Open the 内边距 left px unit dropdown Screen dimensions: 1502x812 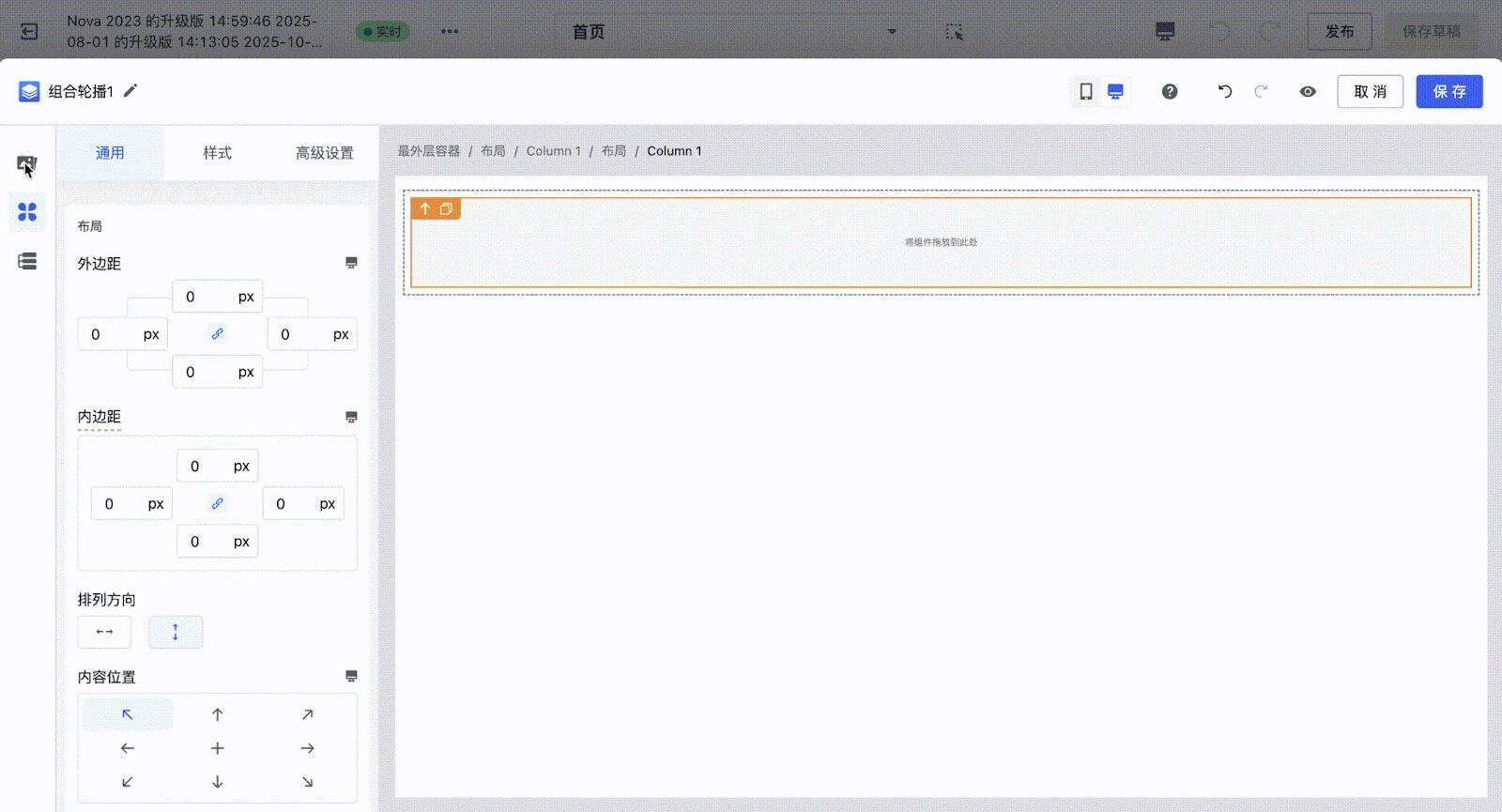156,504
